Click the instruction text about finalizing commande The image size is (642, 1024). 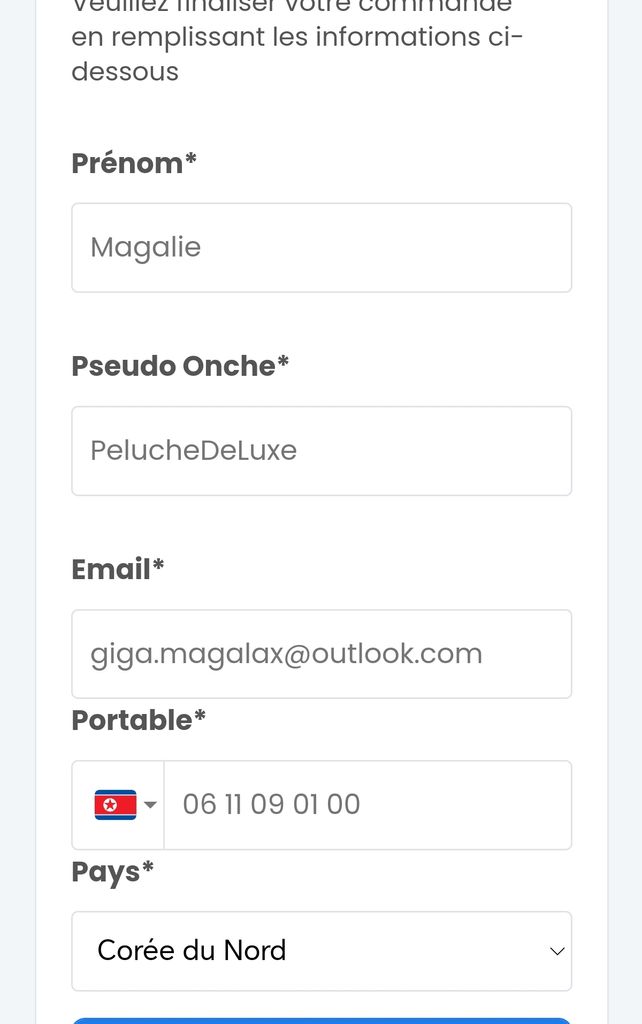click(x=297, y=38)
